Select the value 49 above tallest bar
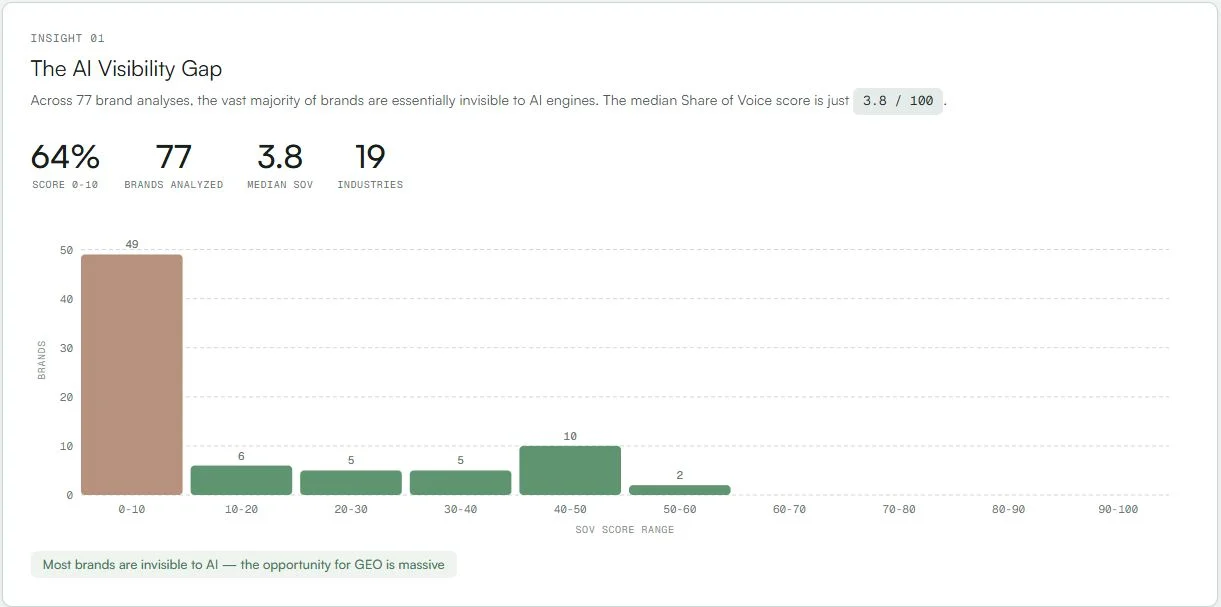The image size is (1221, 607). pos(131,243)
